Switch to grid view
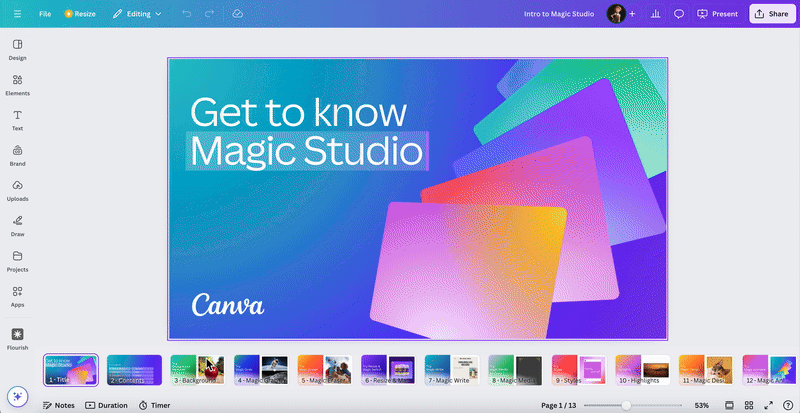The width and height of the screenshot is (800, 413). click(x=748, y=405)
